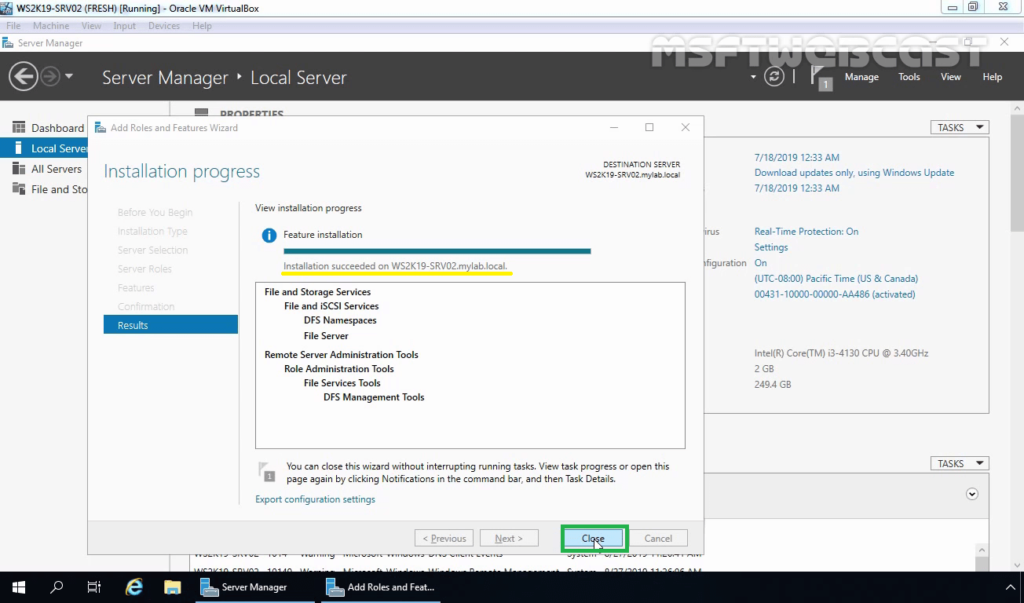Viewport: 1024px width, 603px height.
Task: Open the Properties TASKS dropdown
Action: tap(959, 127)
